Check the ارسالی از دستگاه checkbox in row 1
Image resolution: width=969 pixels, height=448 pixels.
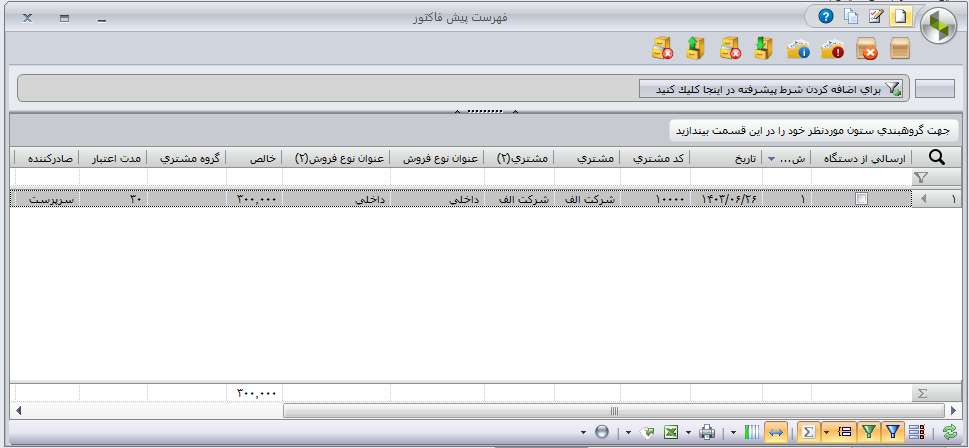coord(861,199)
